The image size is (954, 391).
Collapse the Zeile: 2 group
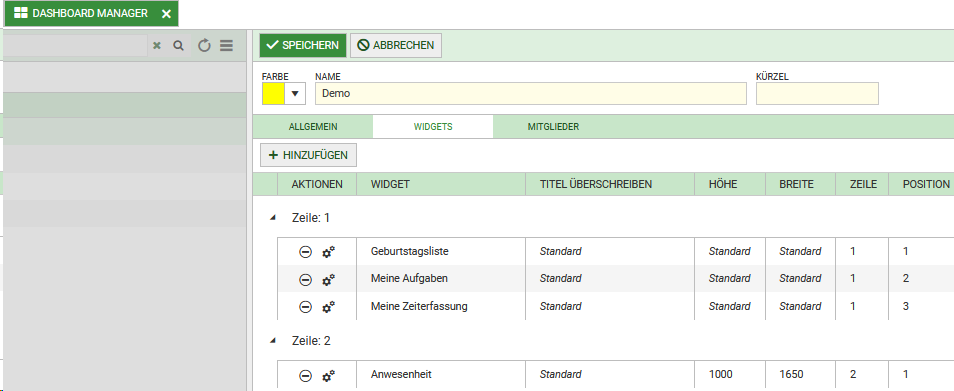[x=272, y=341]
